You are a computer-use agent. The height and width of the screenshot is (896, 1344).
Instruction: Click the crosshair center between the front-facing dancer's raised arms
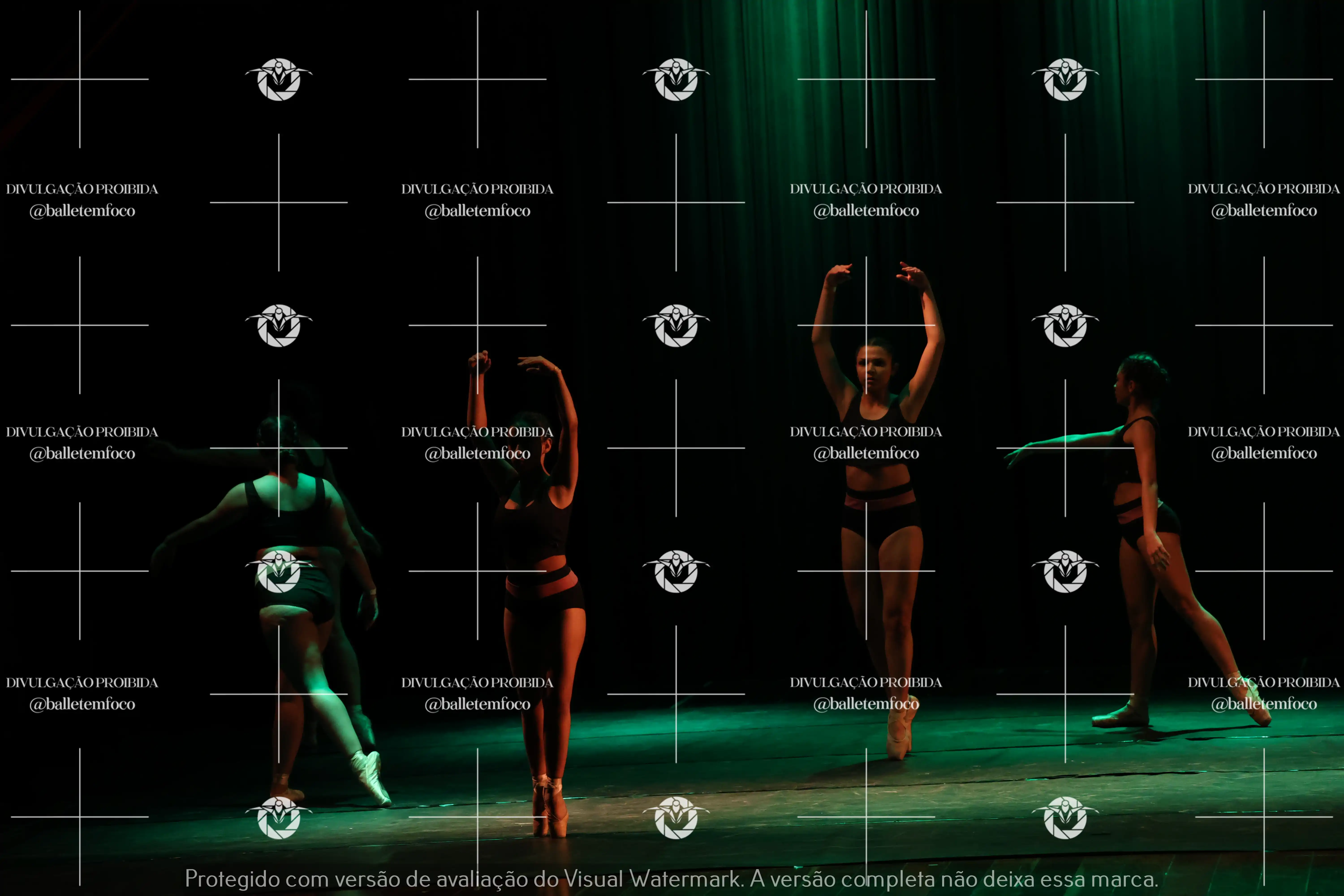866,325
